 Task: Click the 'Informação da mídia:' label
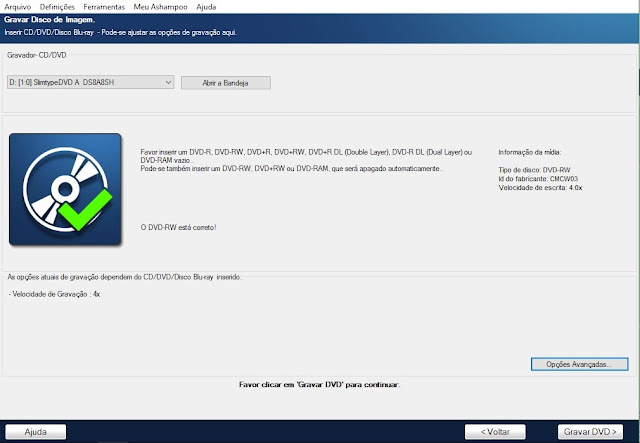click(x=530, y=152)
